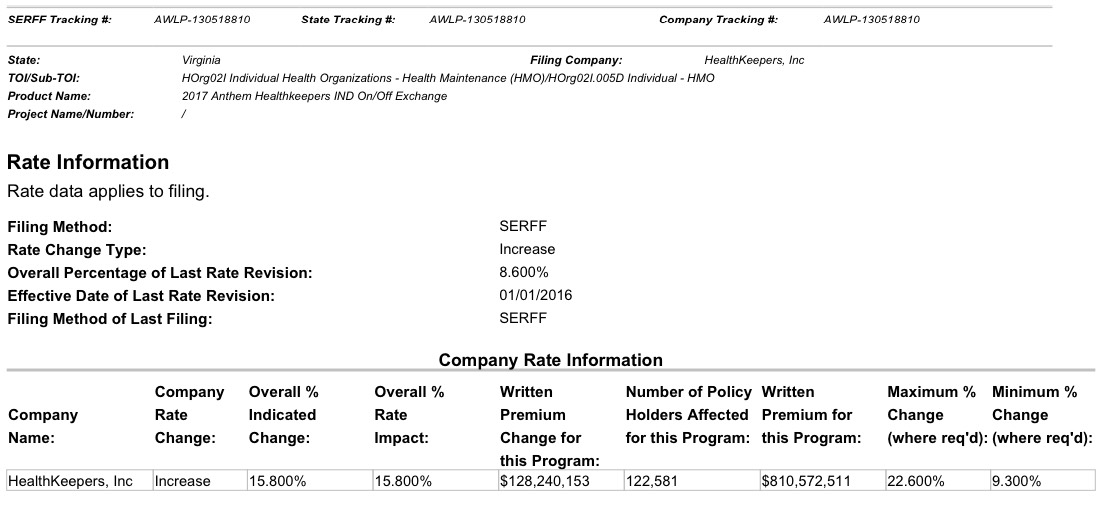Click the Company Rate Information table title
The width and height of the screenshot is (1106, 508).
[550, 360]
